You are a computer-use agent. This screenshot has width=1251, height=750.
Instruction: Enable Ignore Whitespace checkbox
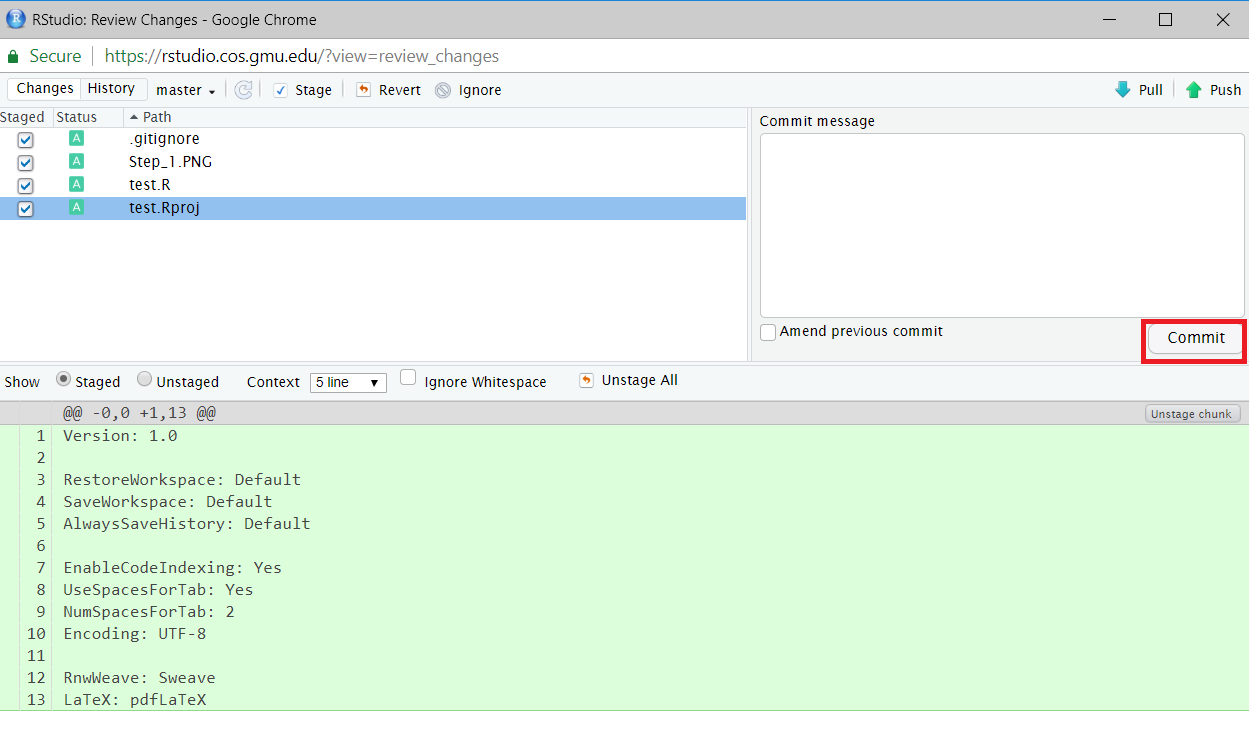pos(408,378)
